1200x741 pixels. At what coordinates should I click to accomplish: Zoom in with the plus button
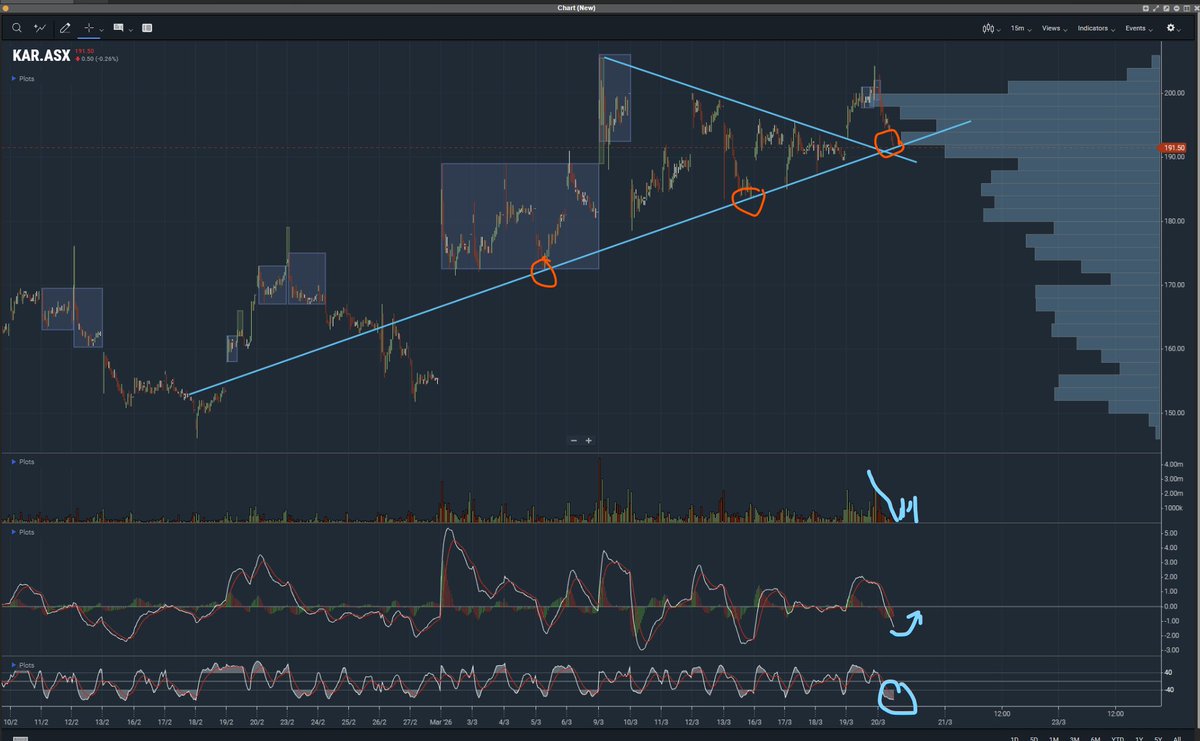coord(589,440)
